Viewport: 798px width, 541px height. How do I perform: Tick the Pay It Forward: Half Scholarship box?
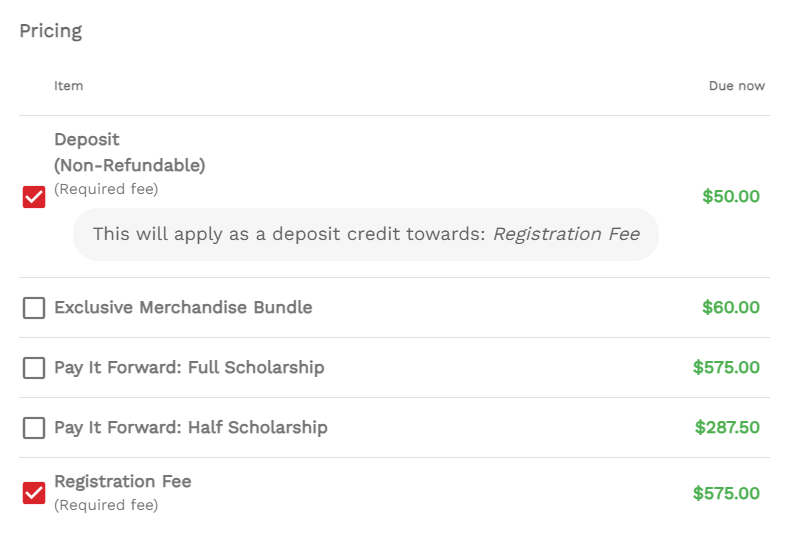(x=34, y=428)
